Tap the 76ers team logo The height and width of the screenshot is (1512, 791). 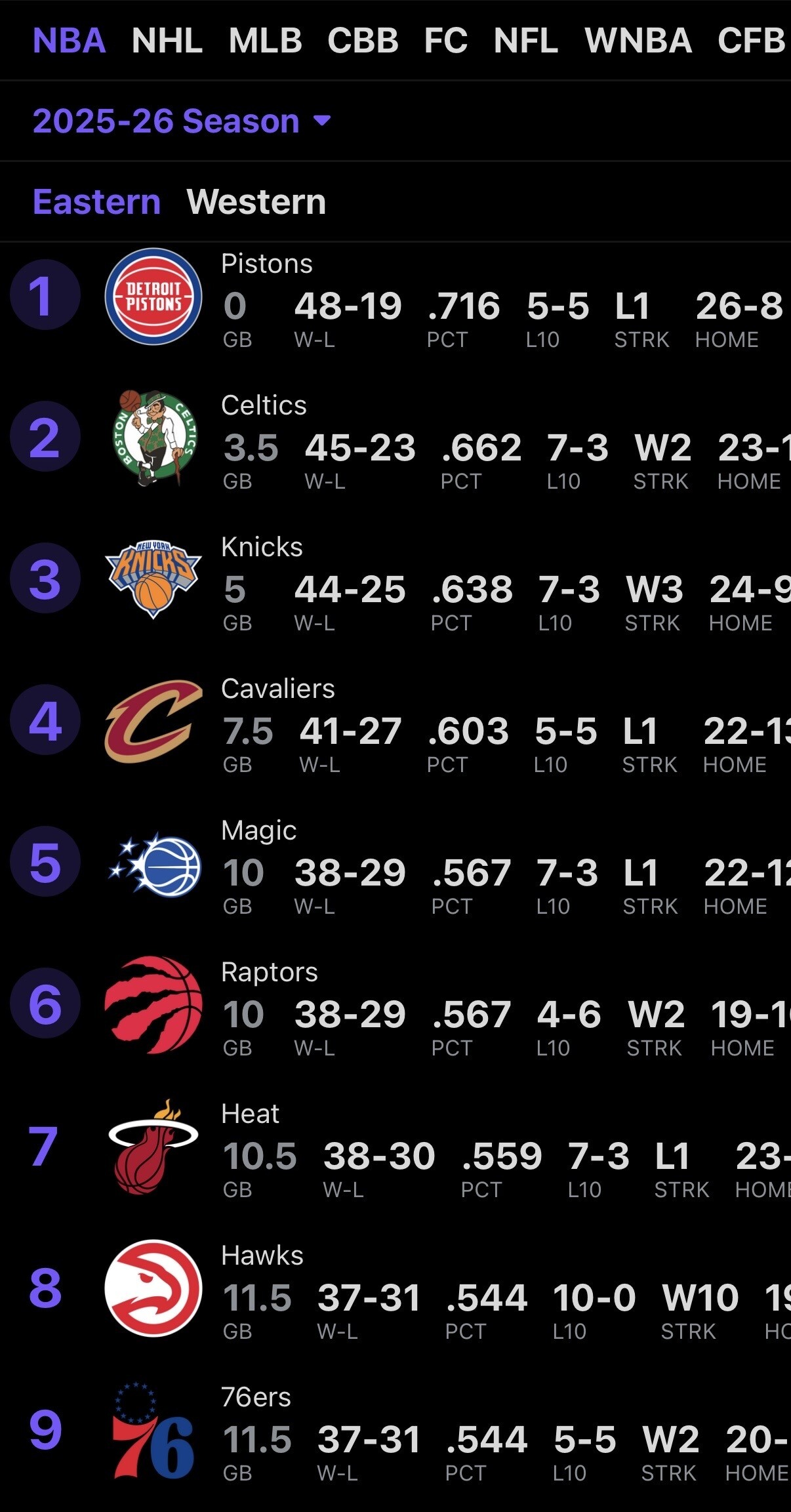pyautogui.click(x=153, y=1431)
